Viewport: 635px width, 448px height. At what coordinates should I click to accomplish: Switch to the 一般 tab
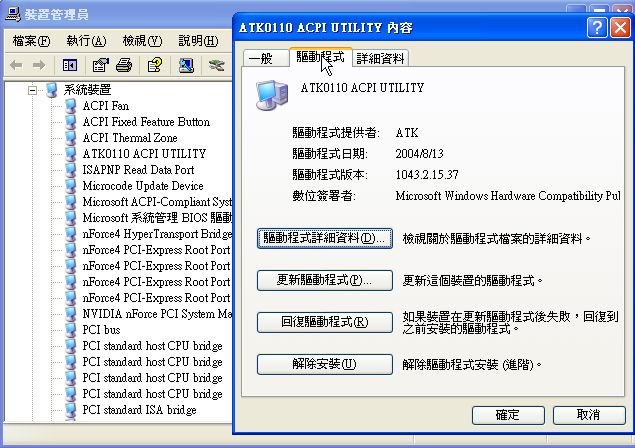pyautogui.click(x=266, y=58)
